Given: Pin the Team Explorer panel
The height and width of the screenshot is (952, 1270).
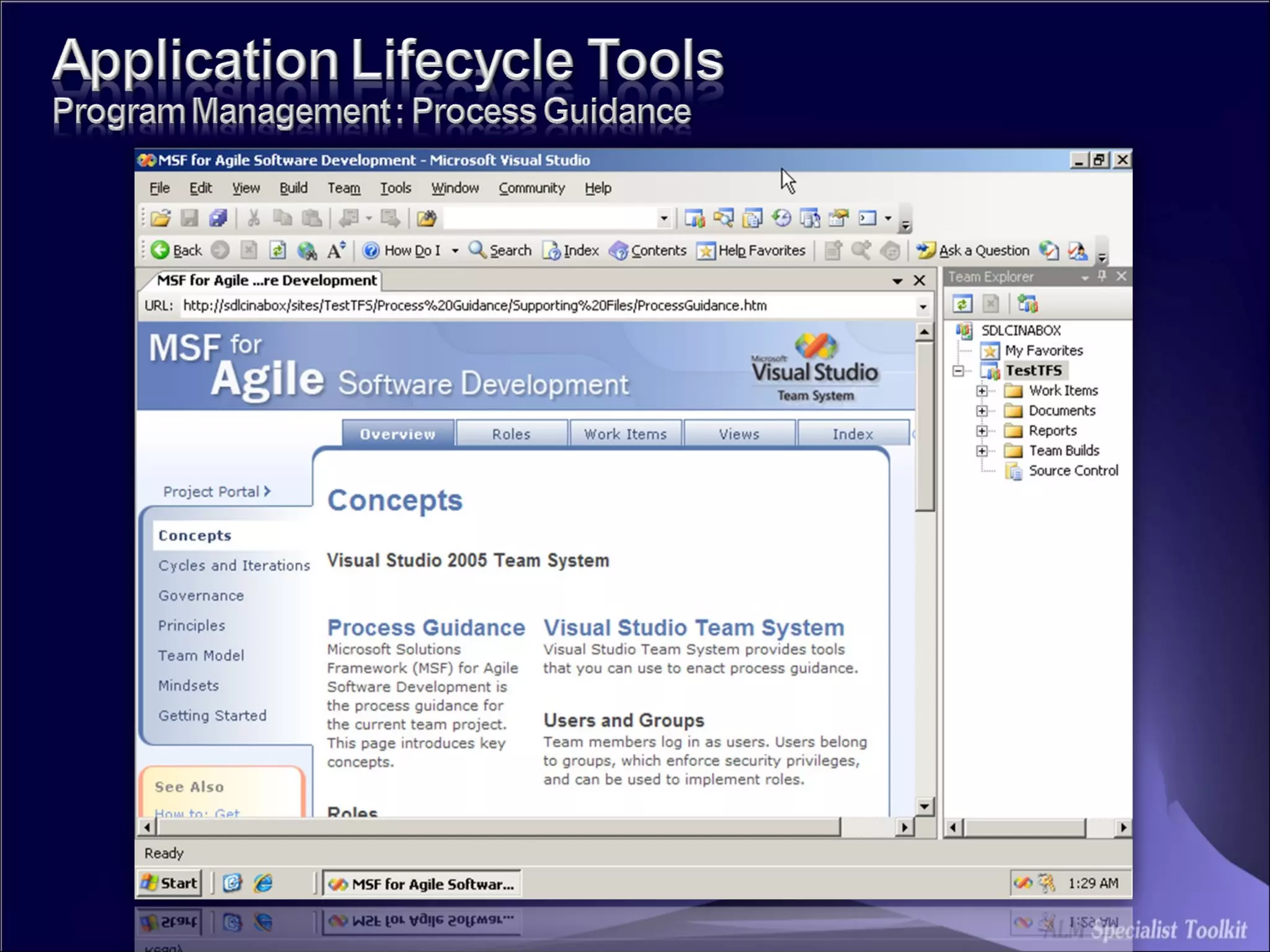Looking at the screenshot, I should click(x=1102, y=276).
